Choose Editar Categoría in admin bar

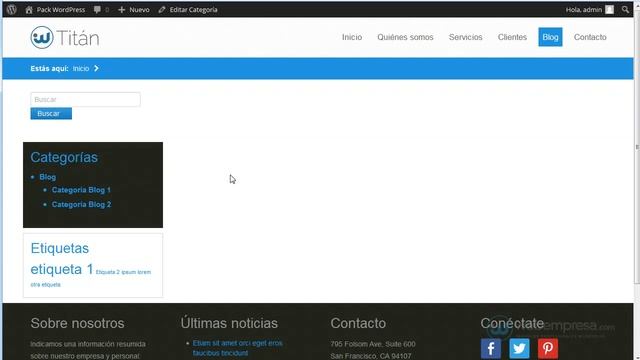click(188, 9)
